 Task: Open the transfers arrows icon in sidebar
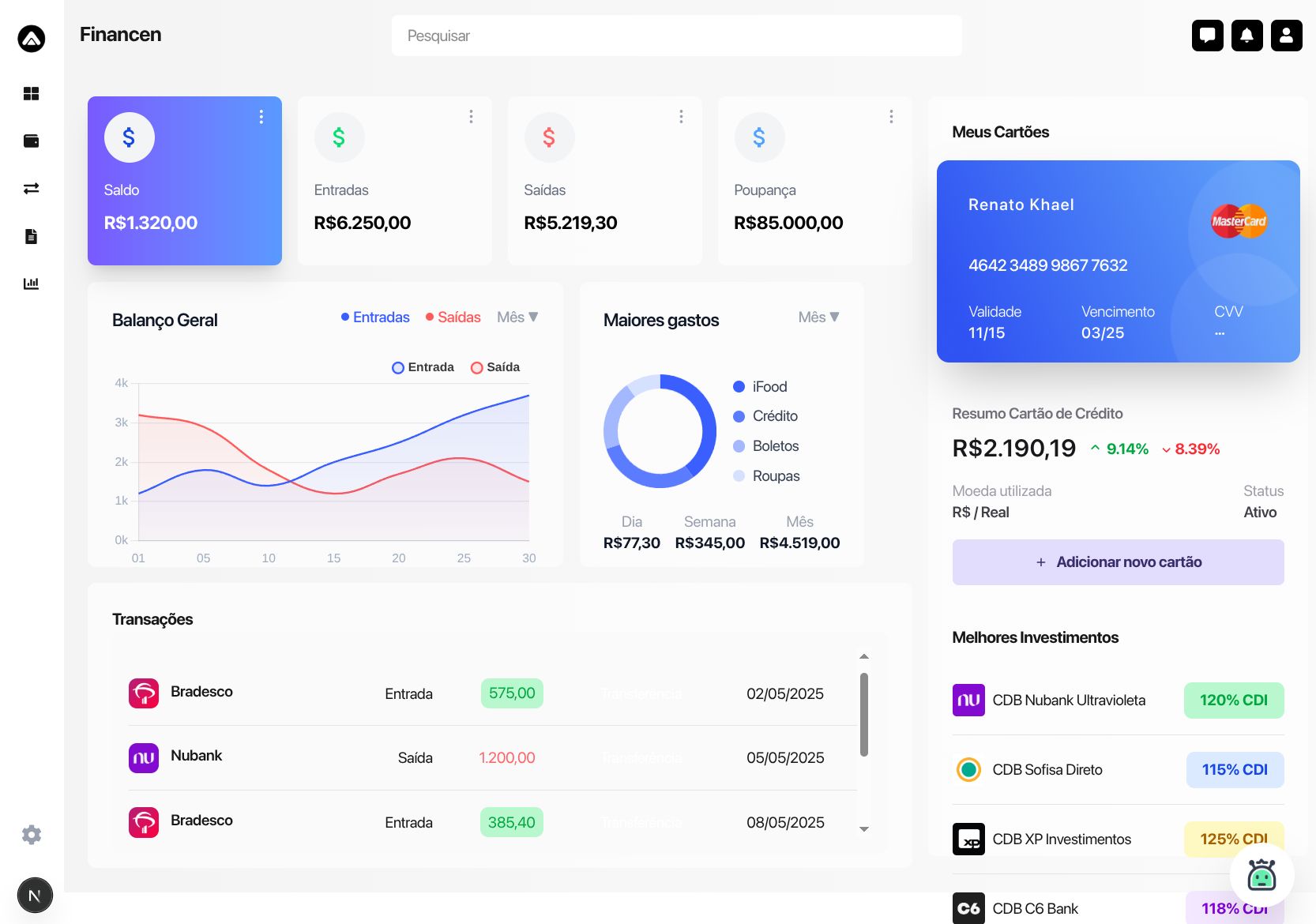tap(31, 189)
